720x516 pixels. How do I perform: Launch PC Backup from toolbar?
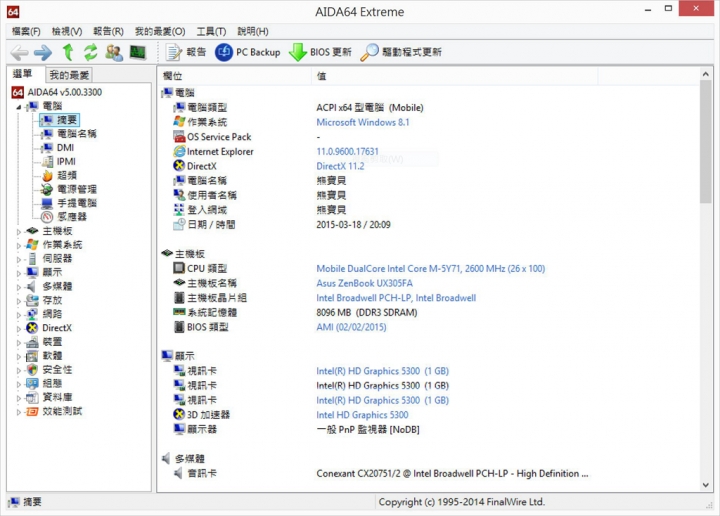tap(248, 52)
